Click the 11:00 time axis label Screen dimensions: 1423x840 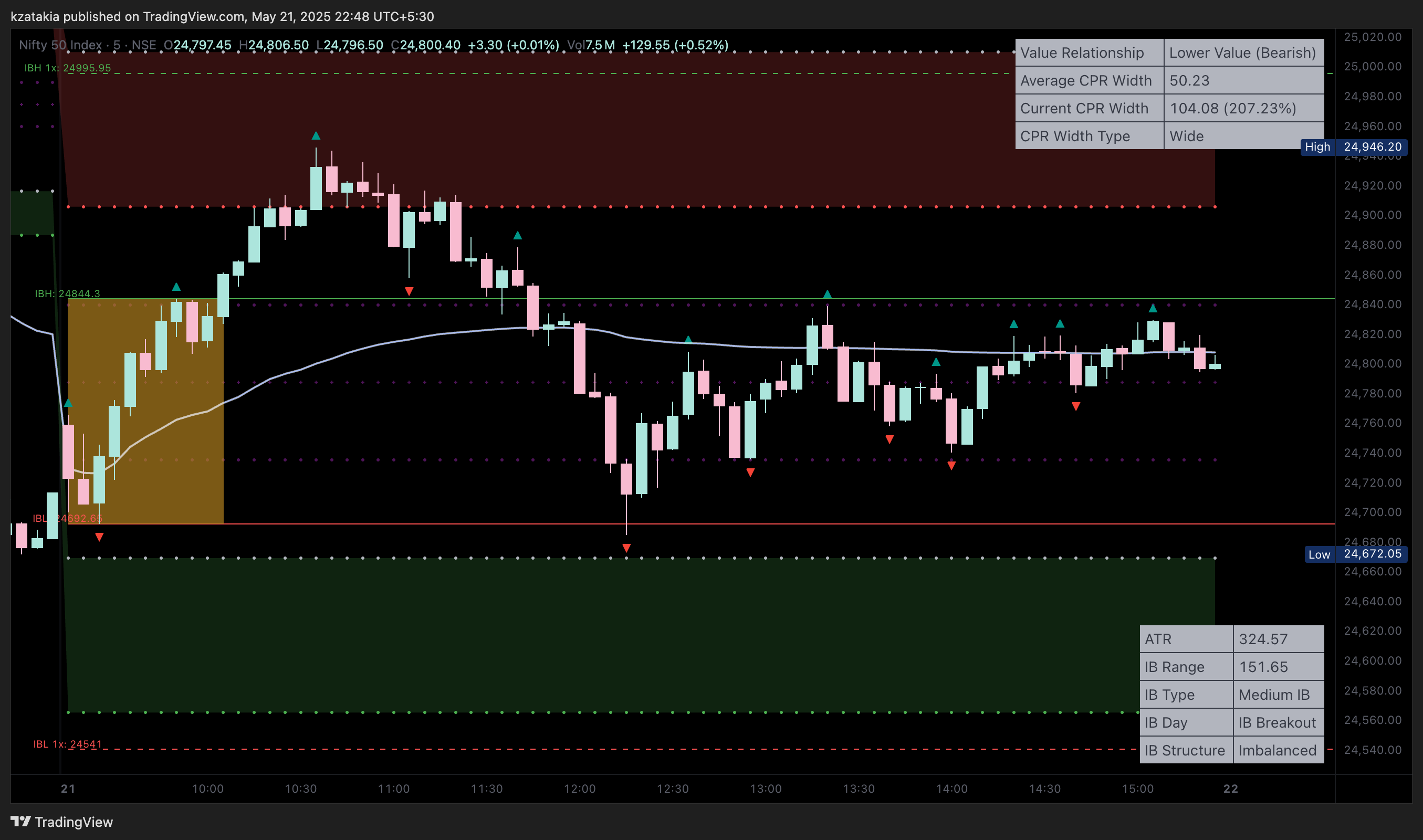click(x=393, y=789)
